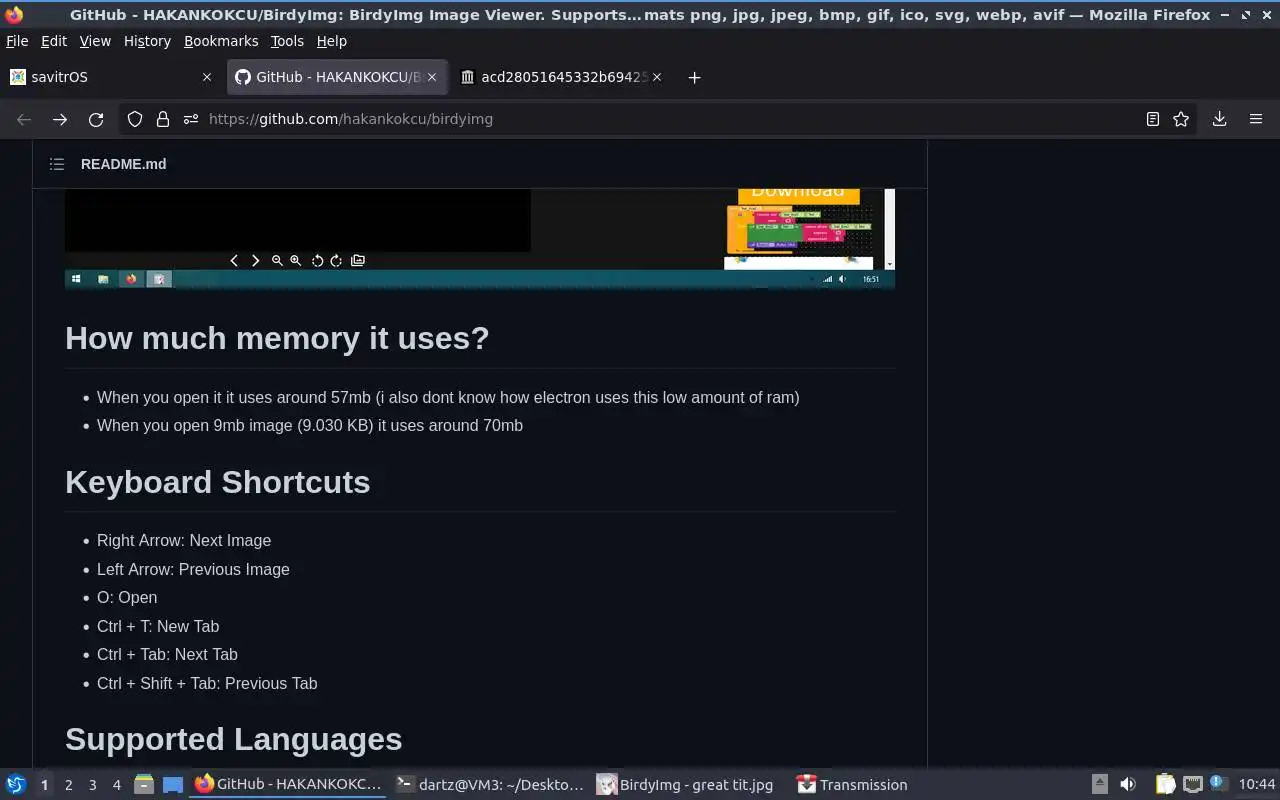Open the Firefox GitHub window from taskbar

click(x=288, y=785)
